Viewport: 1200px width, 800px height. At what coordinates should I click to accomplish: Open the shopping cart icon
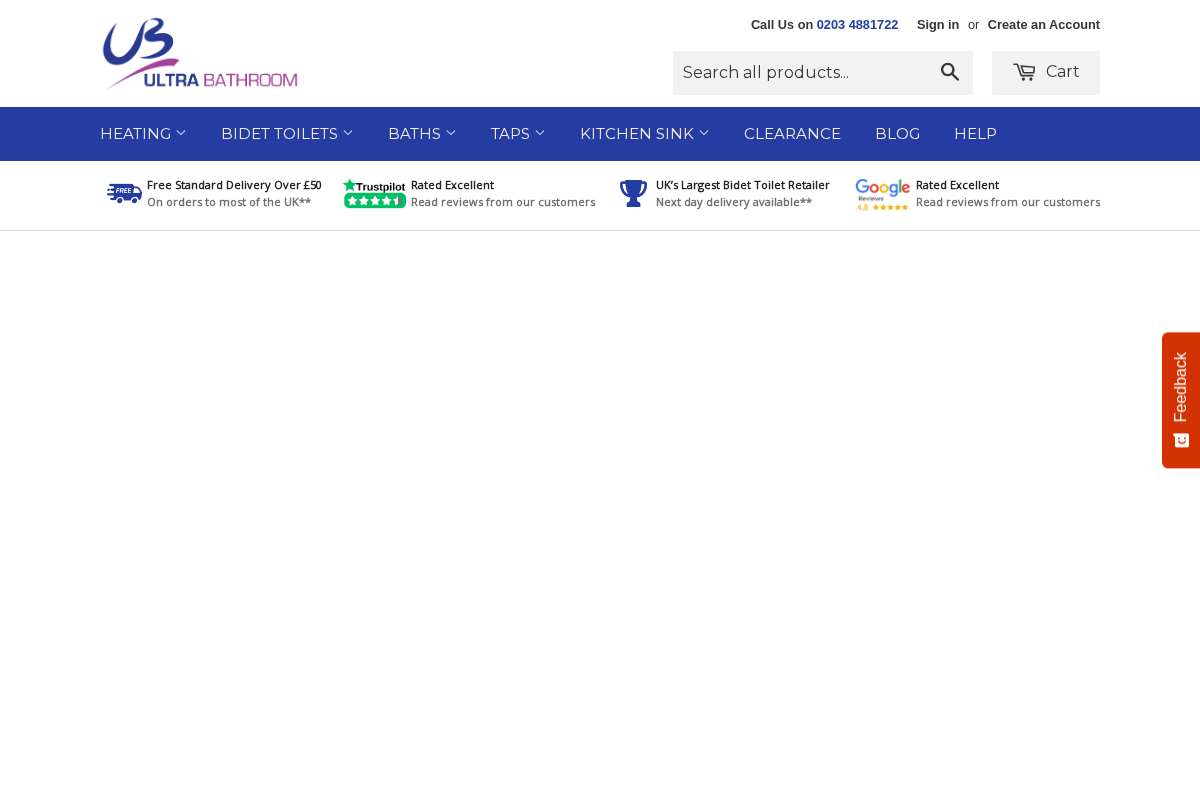(1024, 70)
